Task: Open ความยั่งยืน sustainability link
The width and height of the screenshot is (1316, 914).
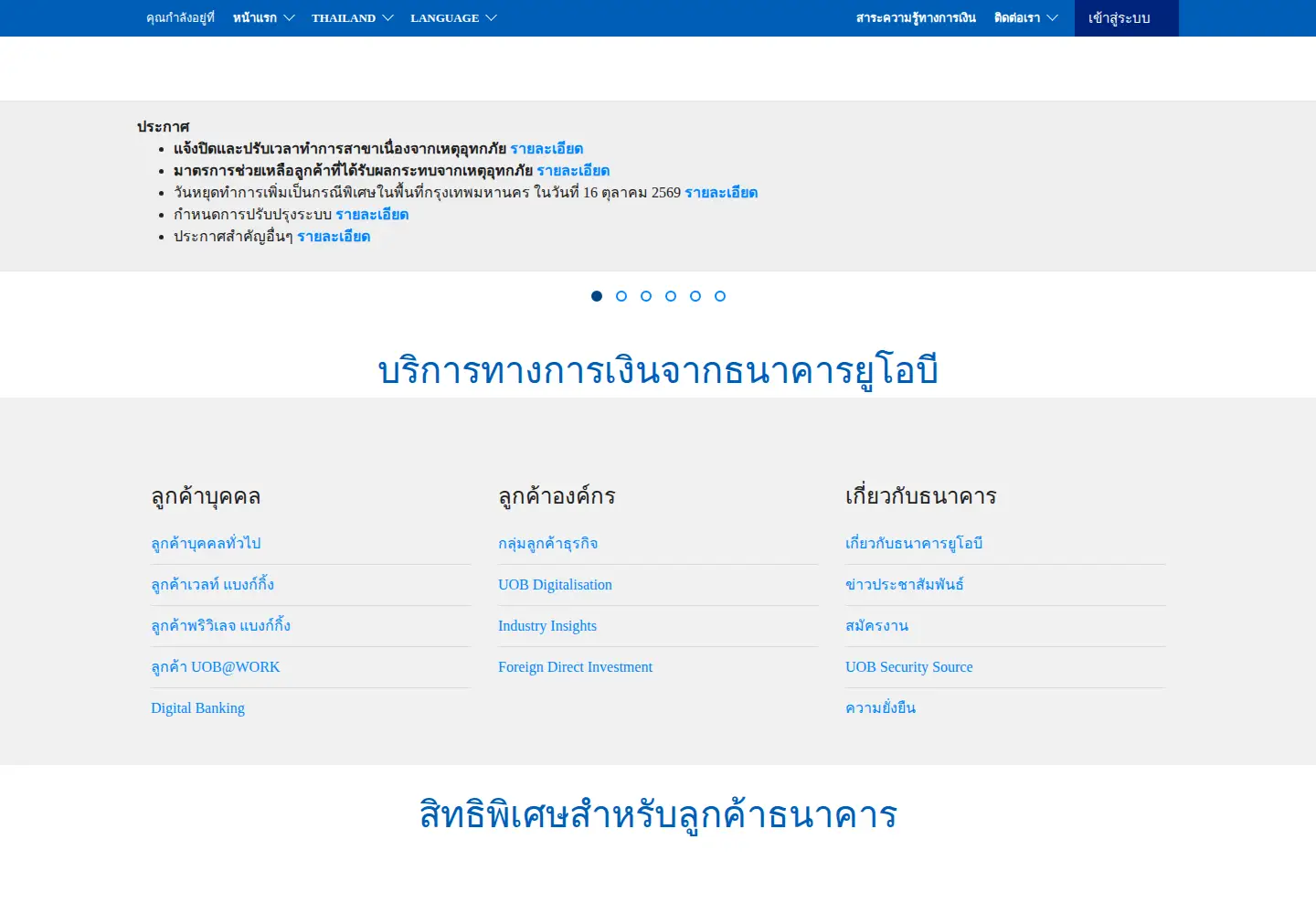Action: coord(880,708)
